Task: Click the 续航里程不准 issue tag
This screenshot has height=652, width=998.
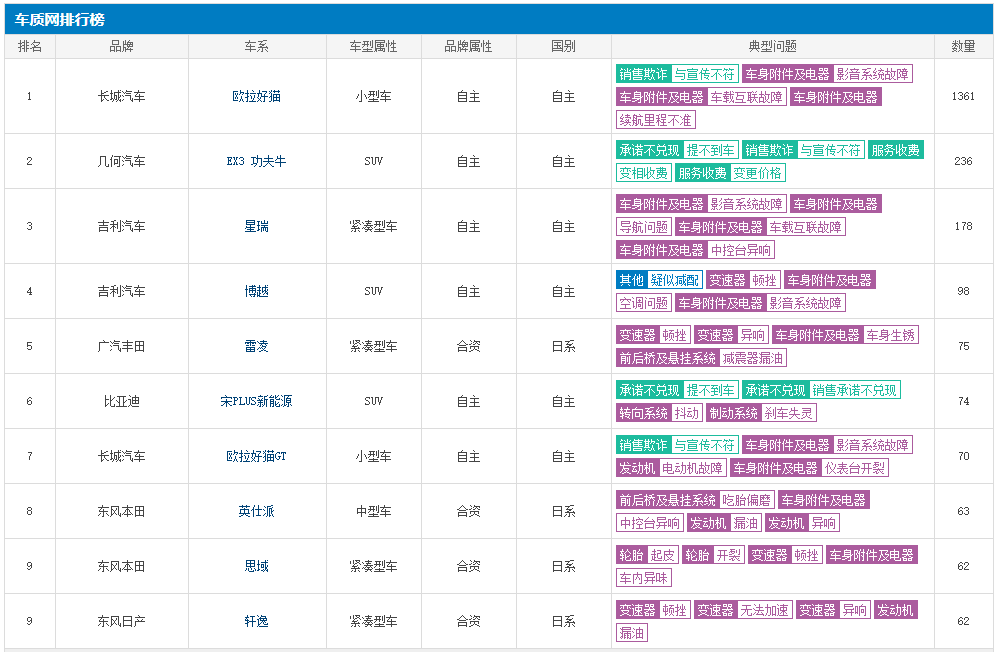Action: [656, 120]
